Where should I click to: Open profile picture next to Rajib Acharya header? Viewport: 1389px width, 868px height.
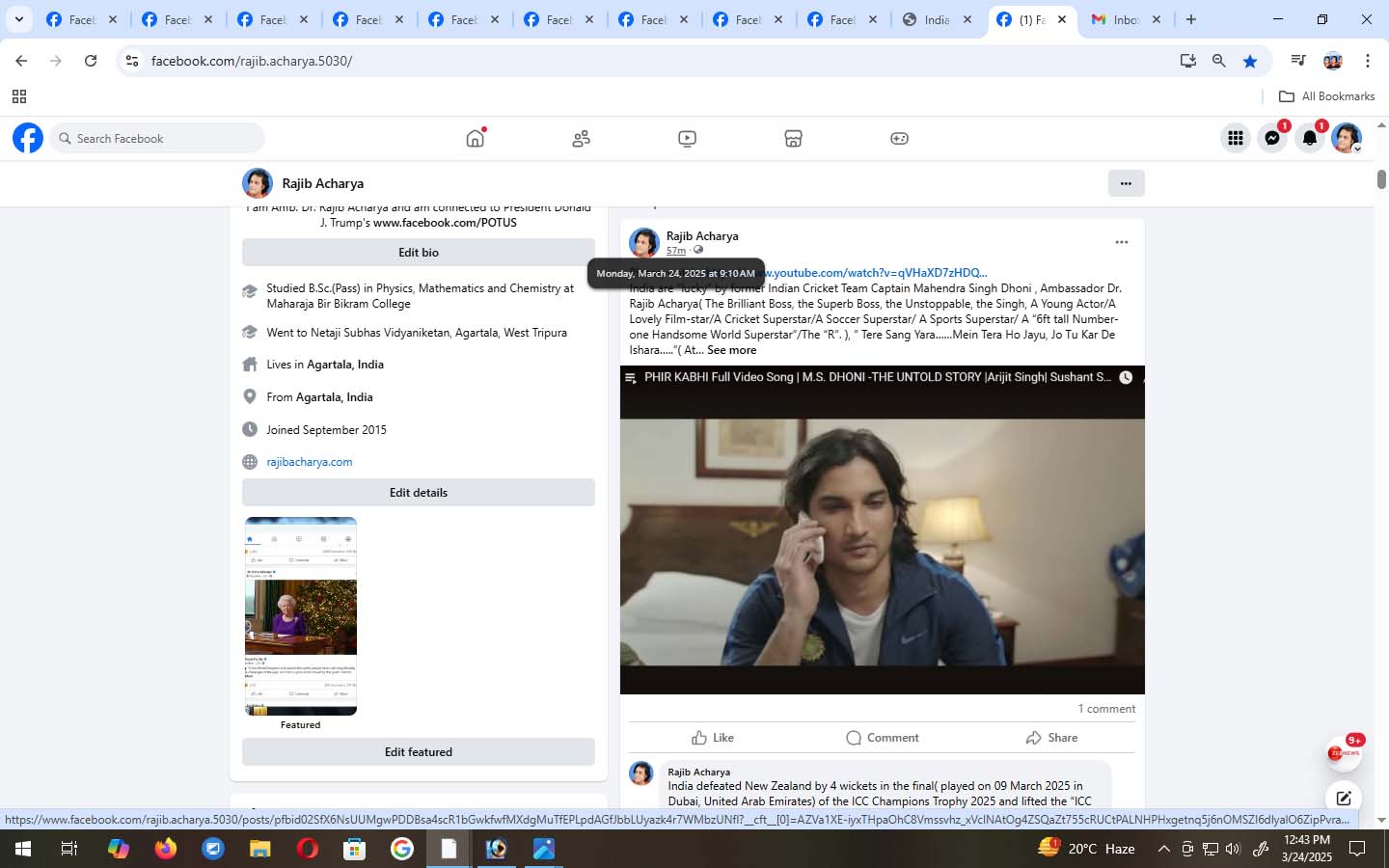coord(258,183)
